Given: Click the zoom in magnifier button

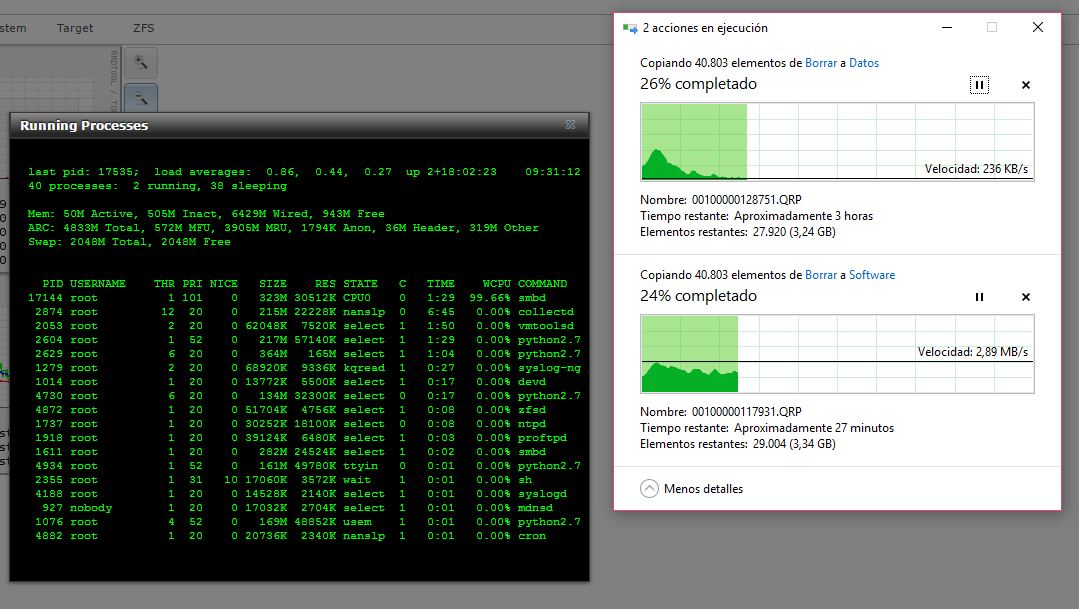Looking at the screenshot, I should [x=141, y=62].
